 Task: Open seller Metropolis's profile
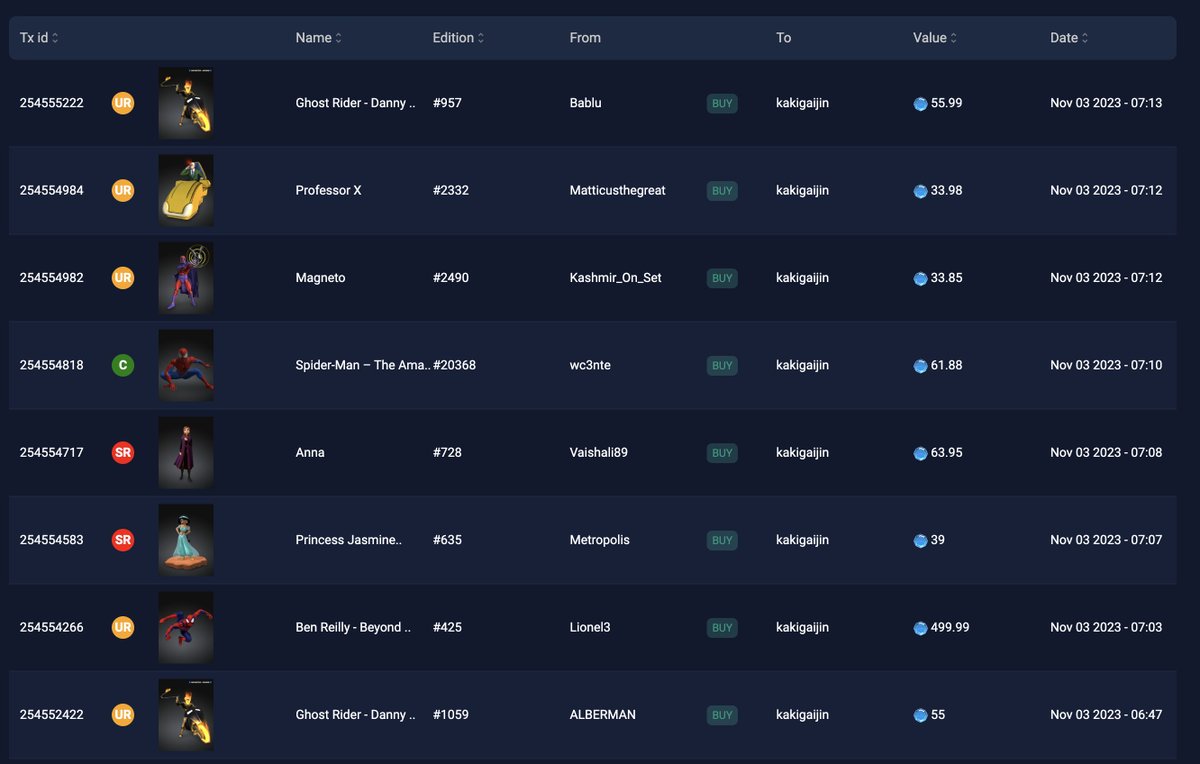(x=599, y=540)
